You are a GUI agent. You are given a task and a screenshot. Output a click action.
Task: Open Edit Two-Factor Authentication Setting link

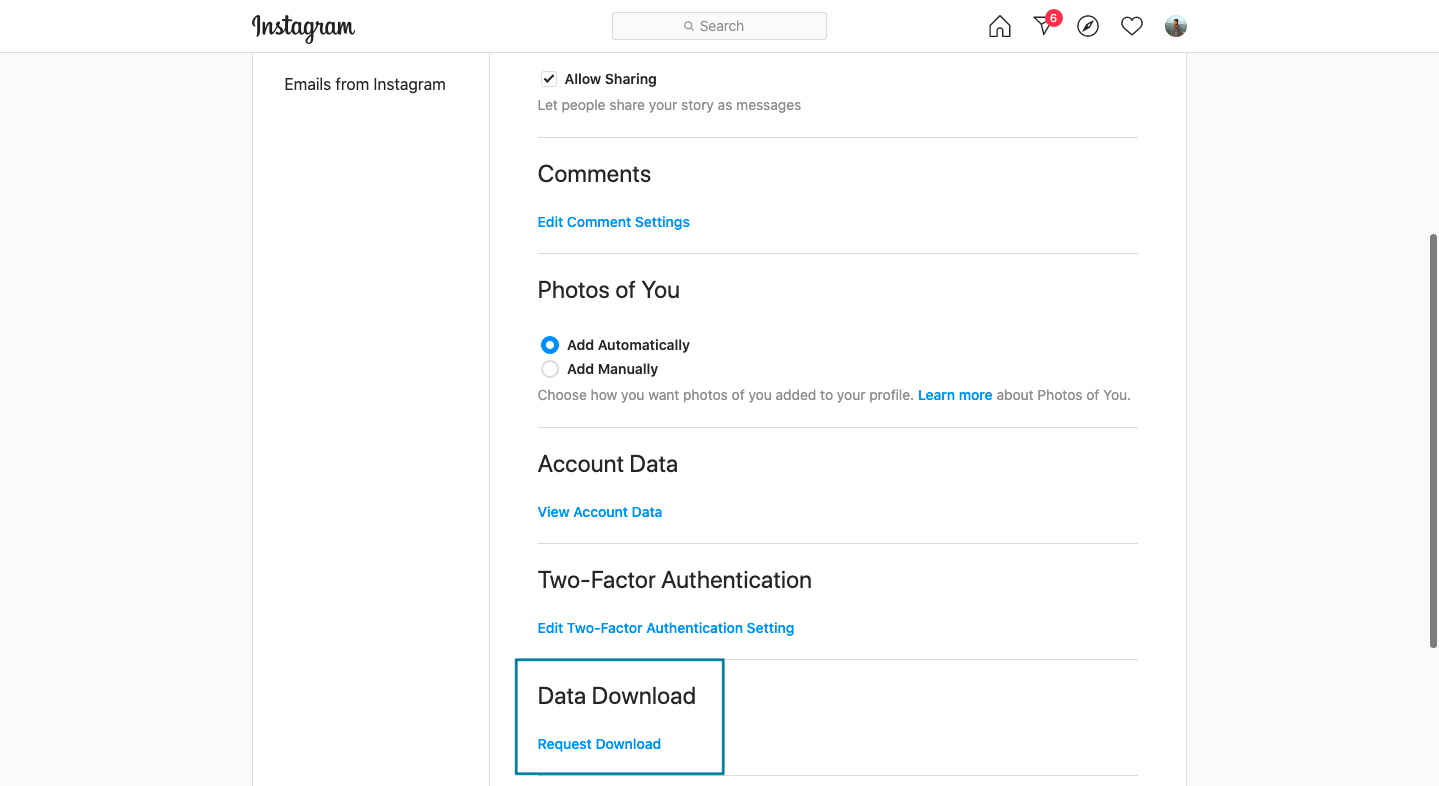pos(666,628)
